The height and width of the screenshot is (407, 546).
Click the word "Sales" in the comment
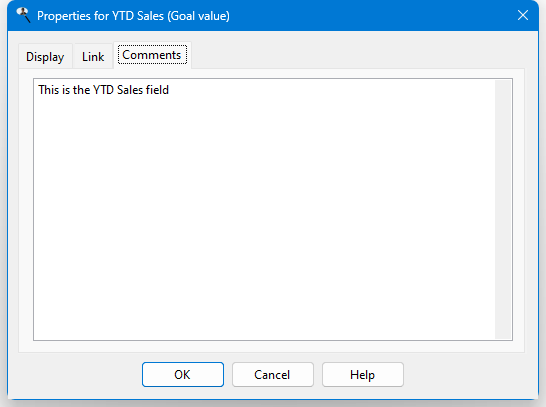[x=130, y=90]
